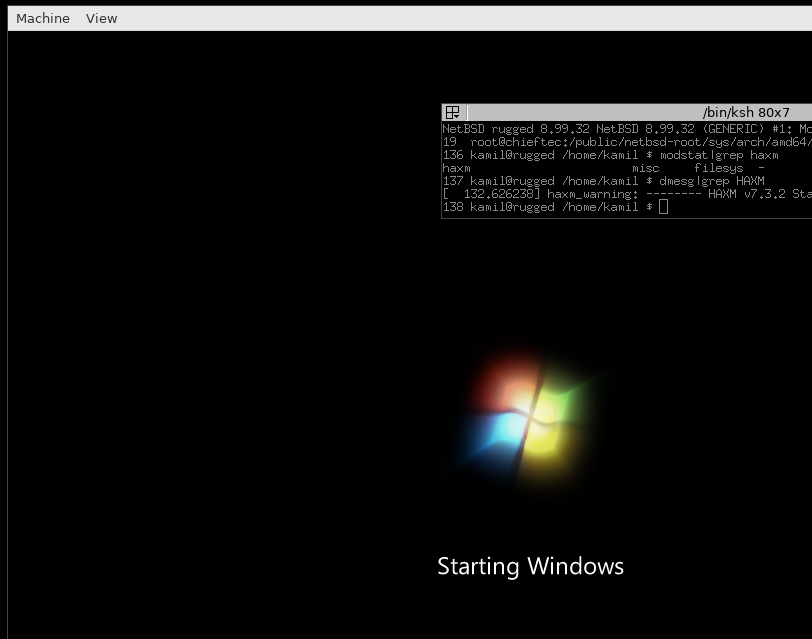Click the terminal window menu icon

point(452,113)
